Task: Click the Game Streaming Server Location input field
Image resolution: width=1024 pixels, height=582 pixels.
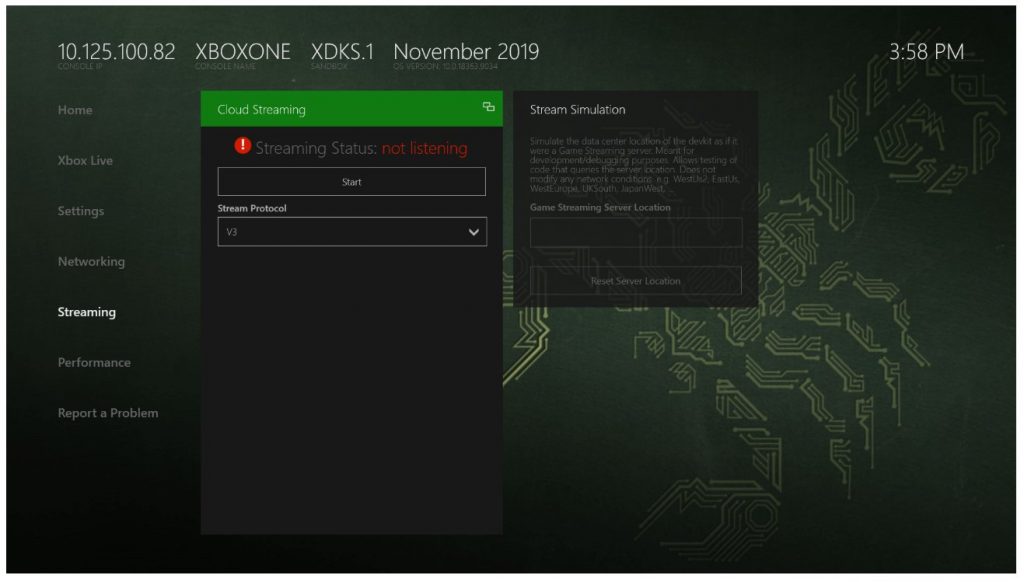Action: (635, 232)
